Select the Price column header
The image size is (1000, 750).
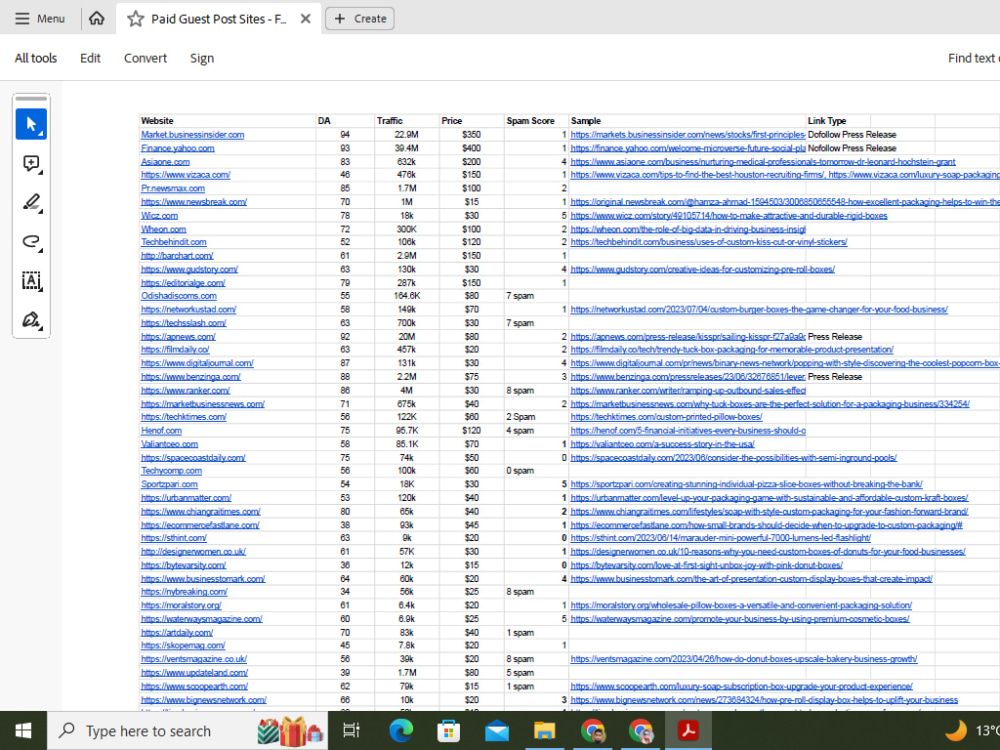coord(452,121)
